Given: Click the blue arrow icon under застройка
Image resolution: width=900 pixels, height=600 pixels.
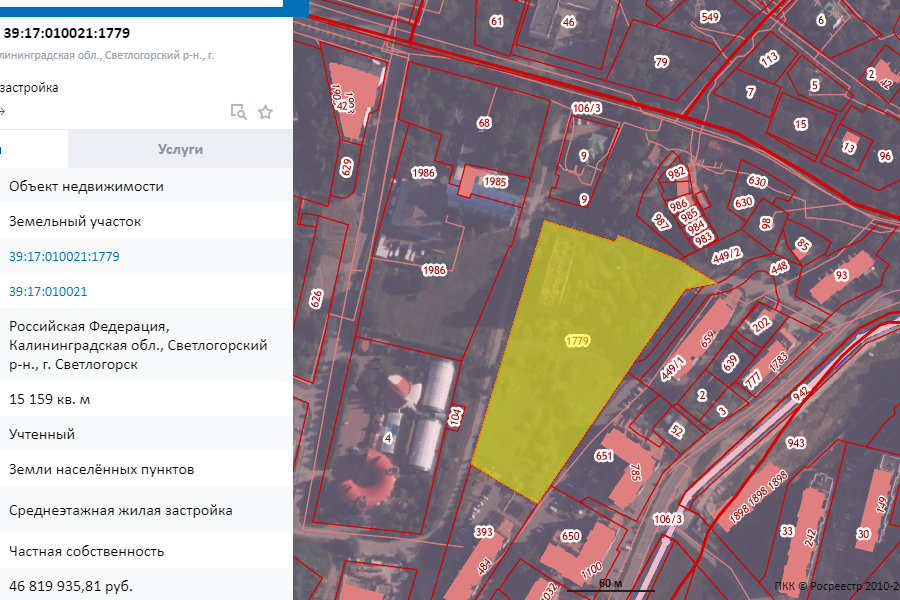Looking at the screenshot, I should point(3,112).
